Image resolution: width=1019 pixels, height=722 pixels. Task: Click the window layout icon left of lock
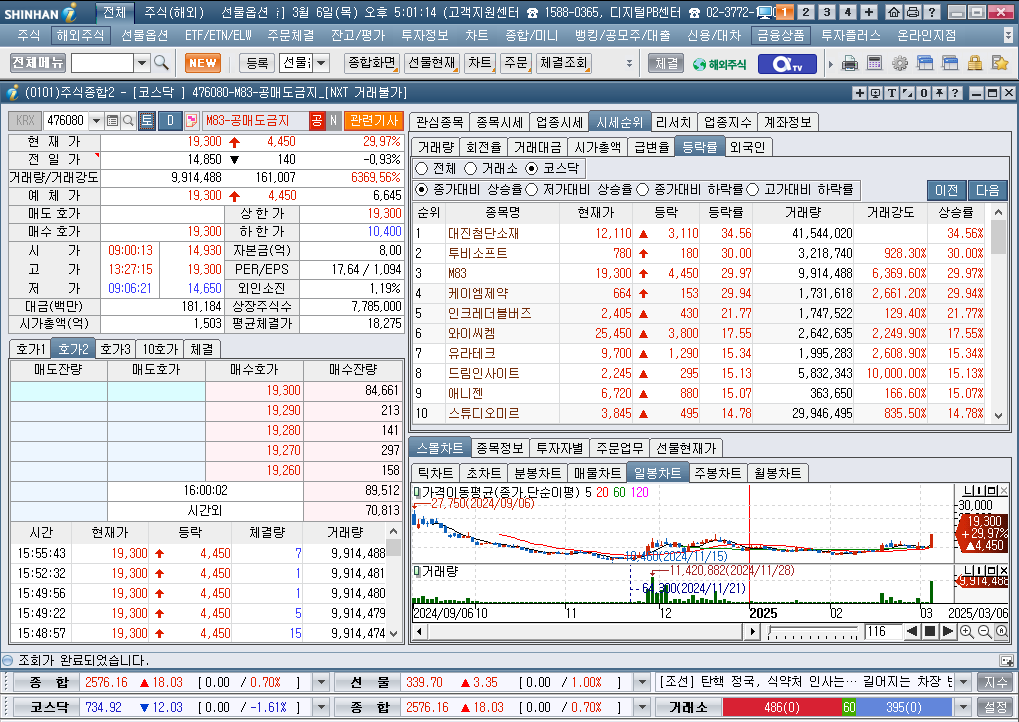click(950, 63)
